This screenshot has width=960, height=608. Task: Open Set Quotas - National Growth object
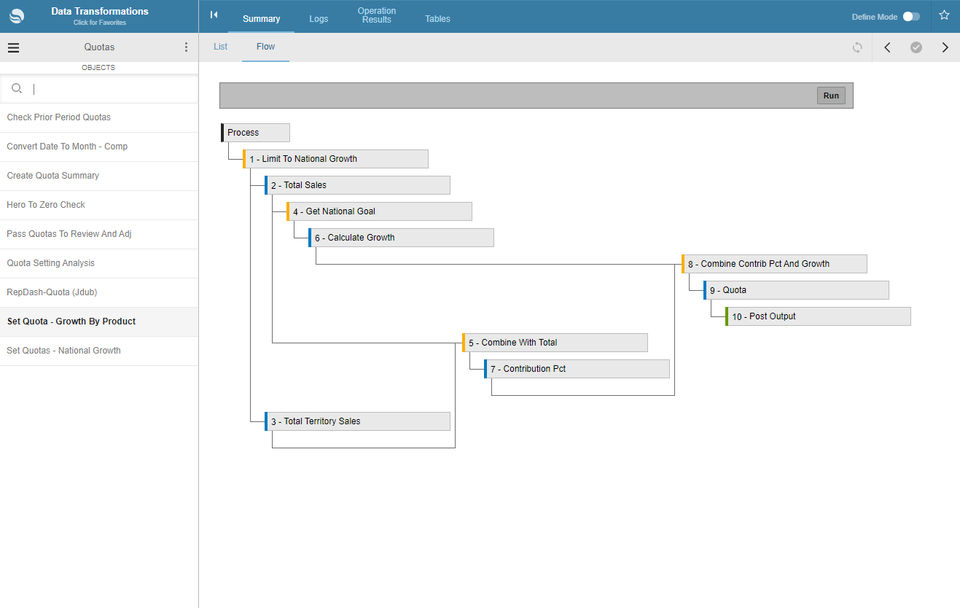[99, 350]
